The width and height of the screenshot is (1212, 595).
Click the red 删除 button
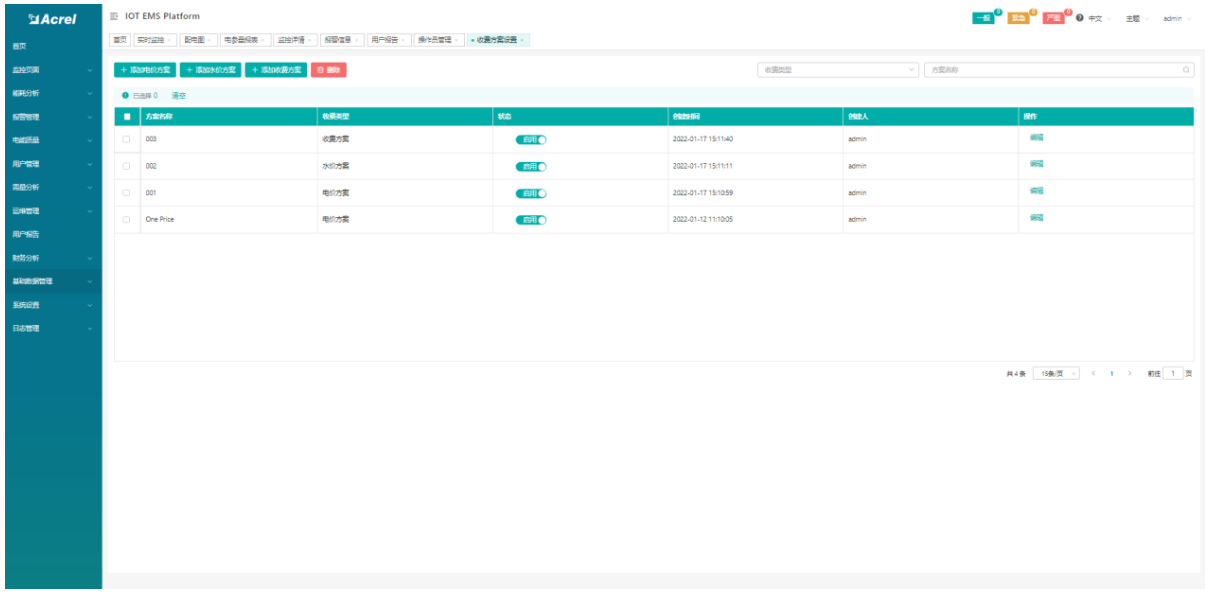329,70
